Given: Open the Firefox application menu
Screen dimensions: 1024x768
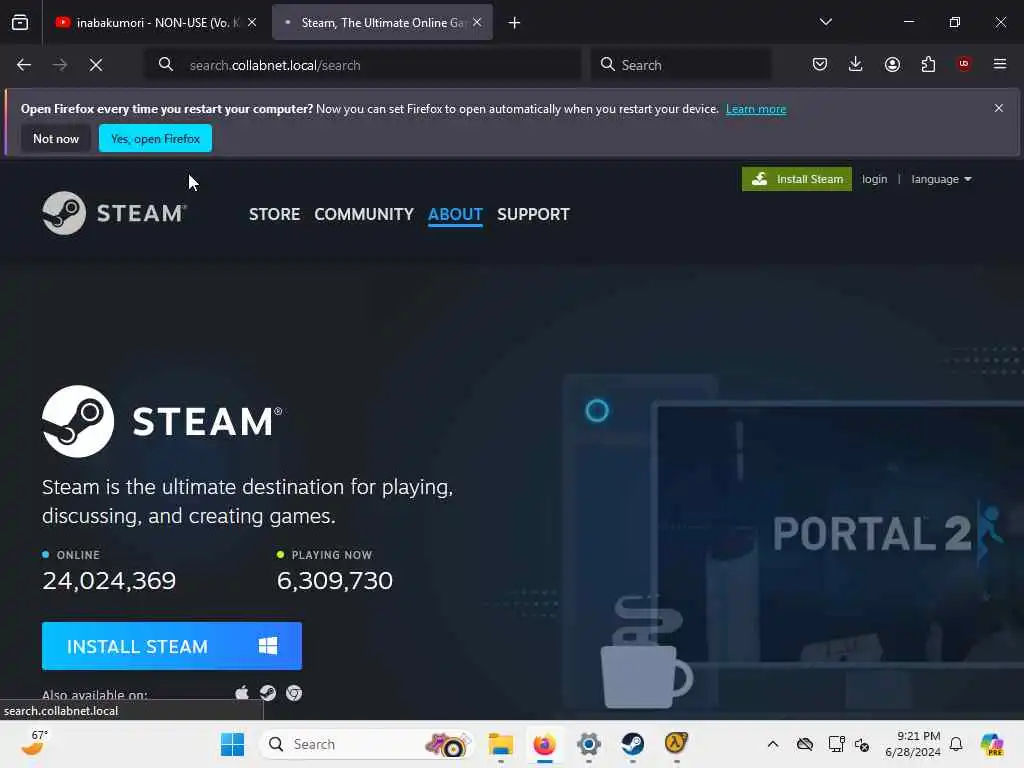Looking at the screenshot, I should pyautogui.click(x=1000, y=64).
